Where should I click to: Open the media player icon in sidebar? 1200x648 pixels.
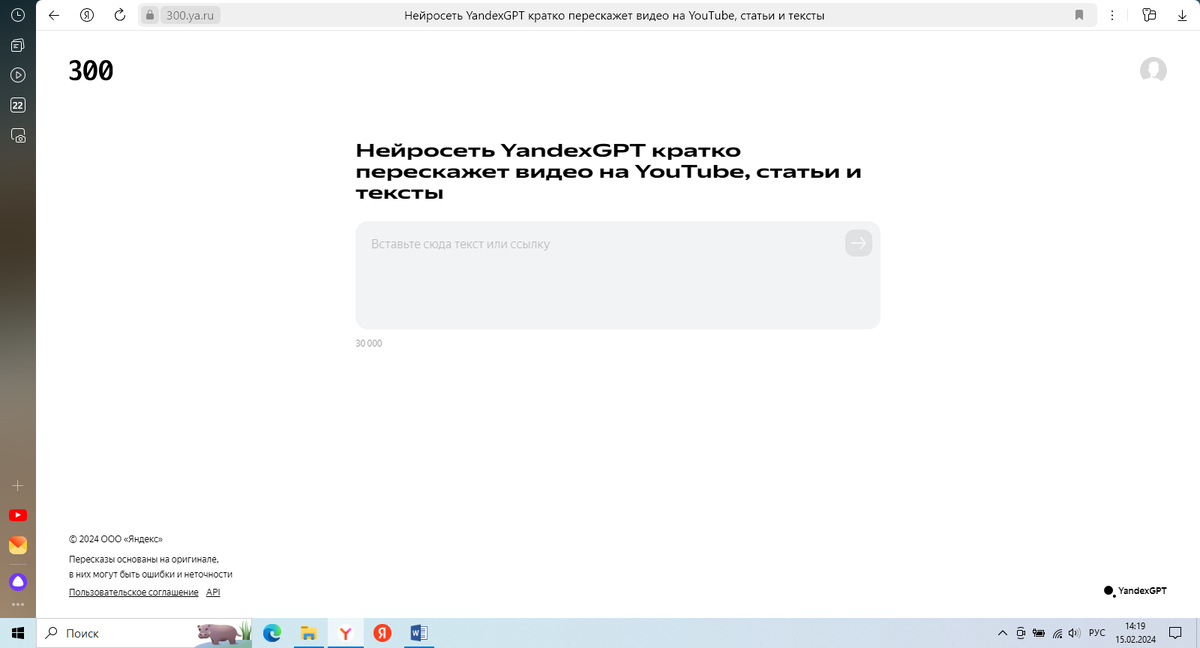pyautogui.click(x=18, y=75)
